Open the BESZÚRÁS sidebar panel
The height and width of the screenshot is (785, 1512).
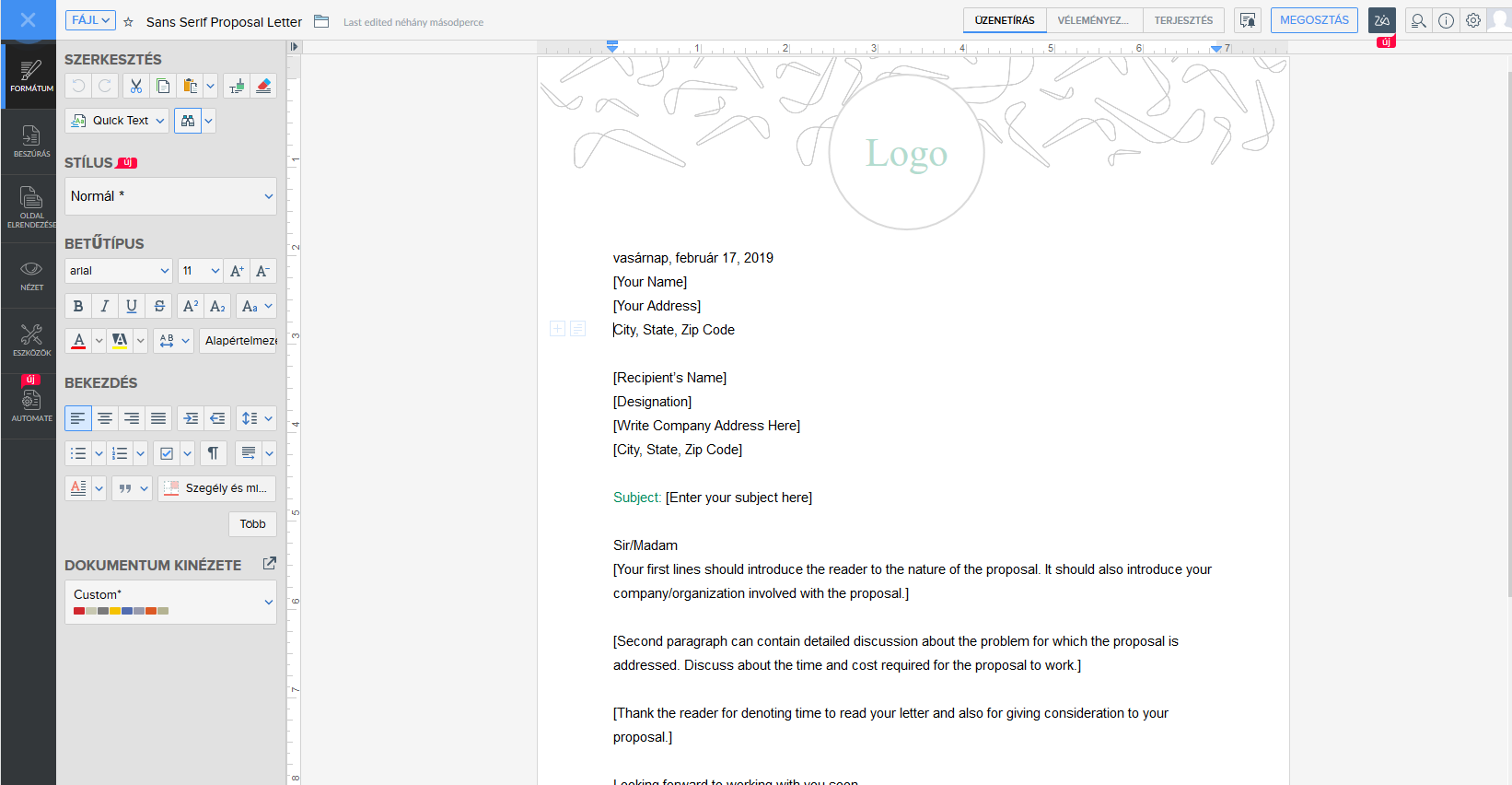(31, 141)
